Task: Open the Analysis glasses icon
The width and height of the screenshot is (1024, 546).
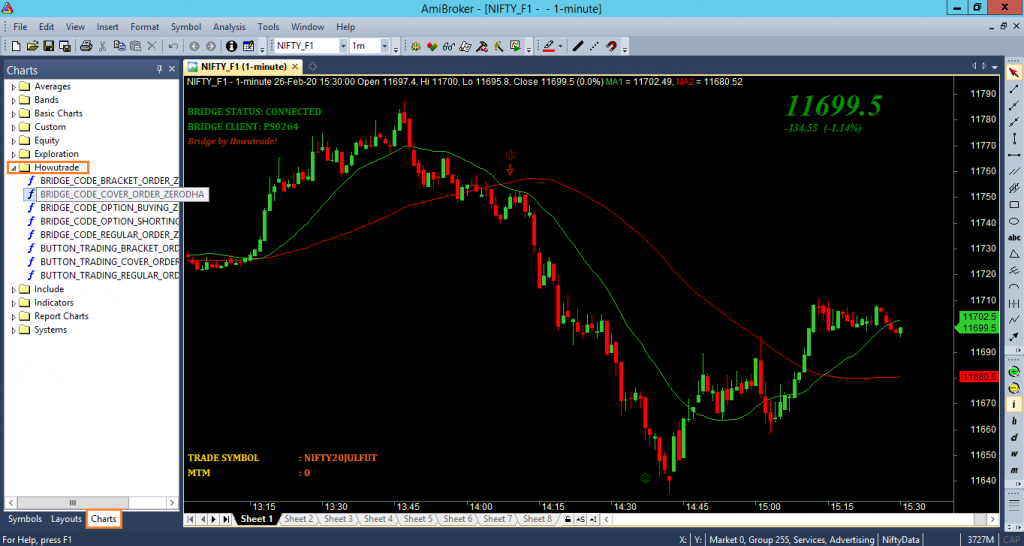Action: pyautogui.click(x=448, y=46)
